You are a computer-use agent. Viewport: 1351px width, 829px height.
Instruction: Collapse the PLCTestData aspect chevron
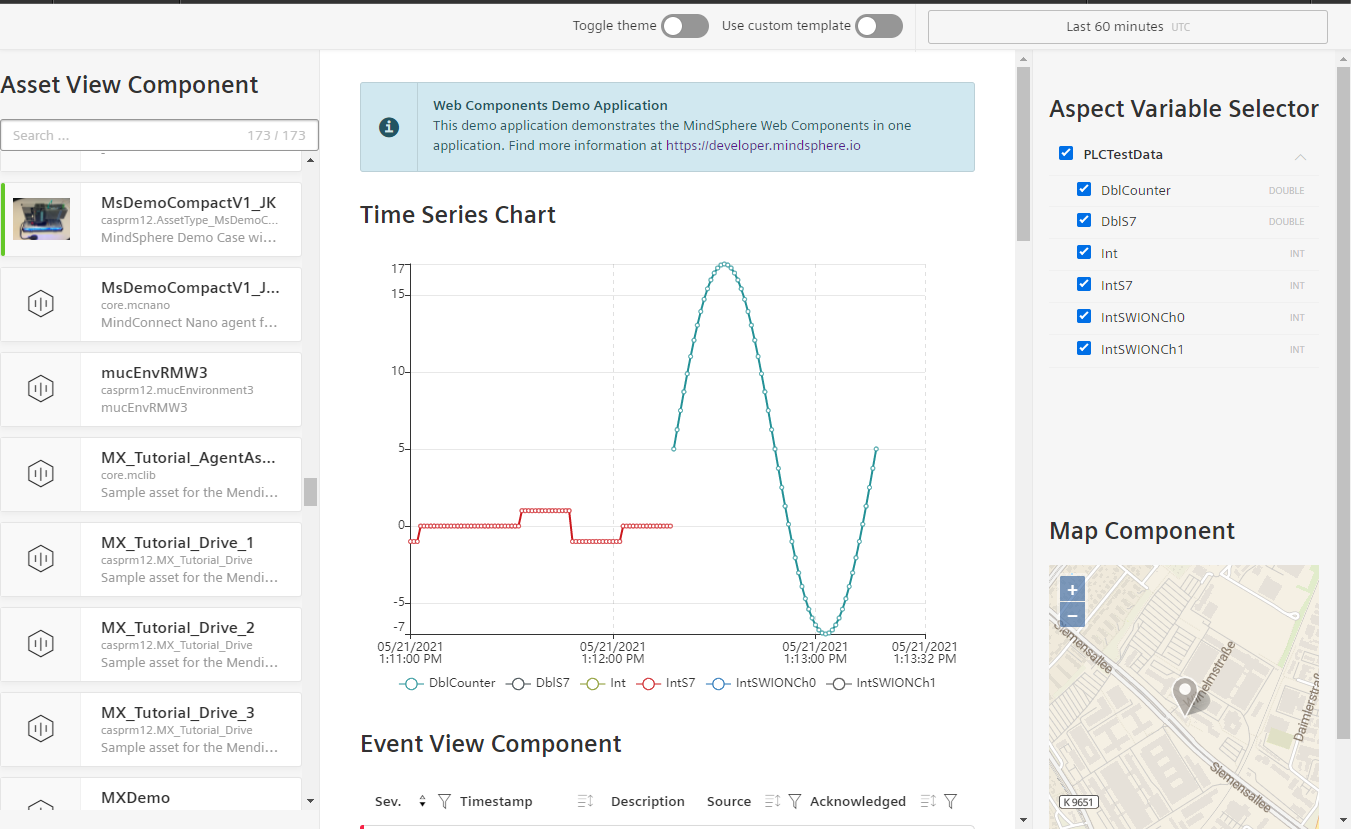pos(1300,157)
